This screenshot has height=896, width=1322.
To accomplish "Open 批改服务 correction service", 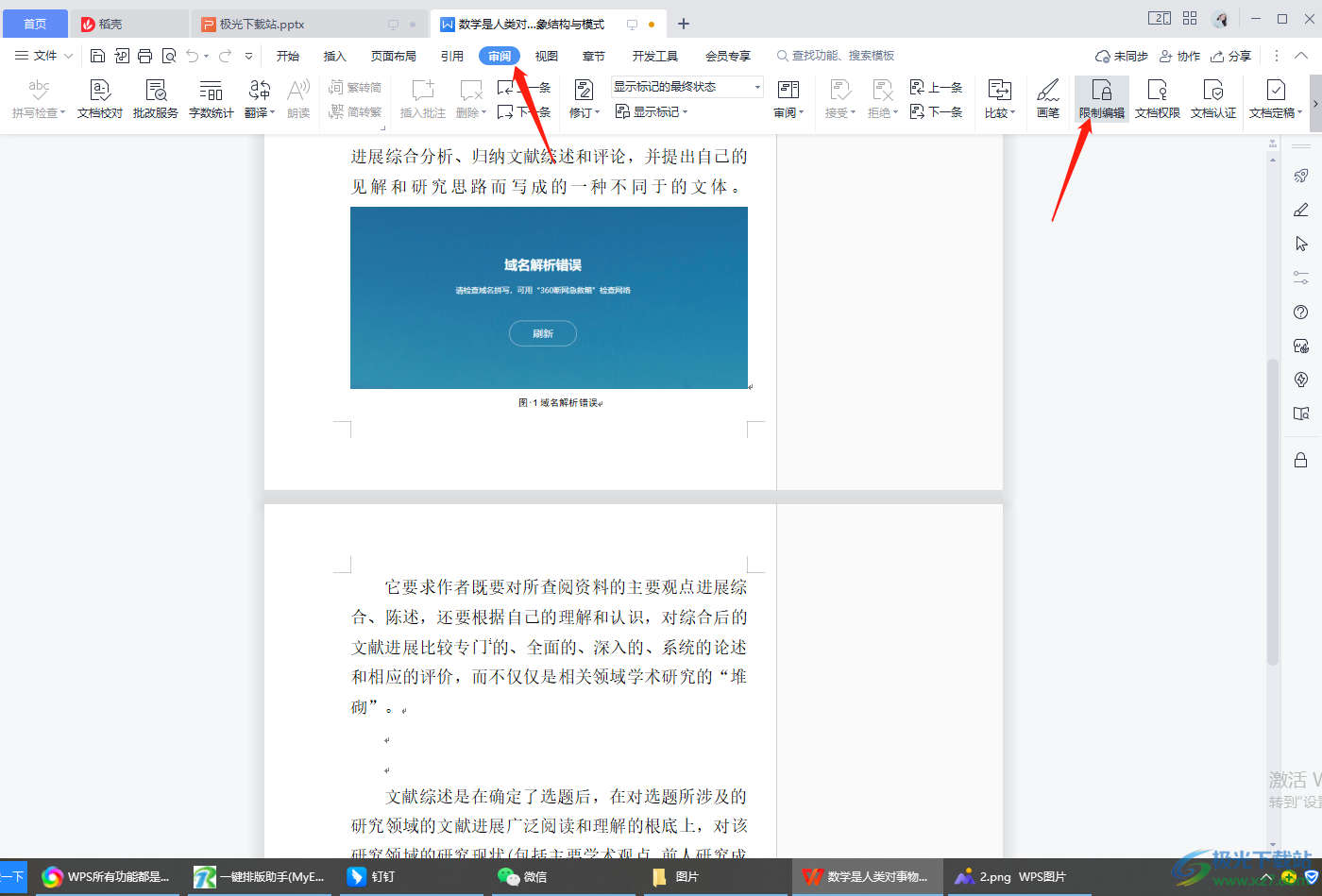I will click(x=156, y=99).
